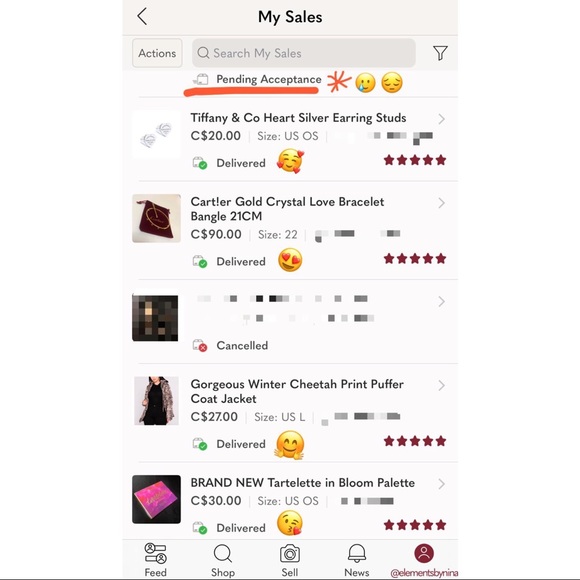This screenshot has width=580, height=580.
Task: Open the Feed tab icon
Action: [155, 553]
